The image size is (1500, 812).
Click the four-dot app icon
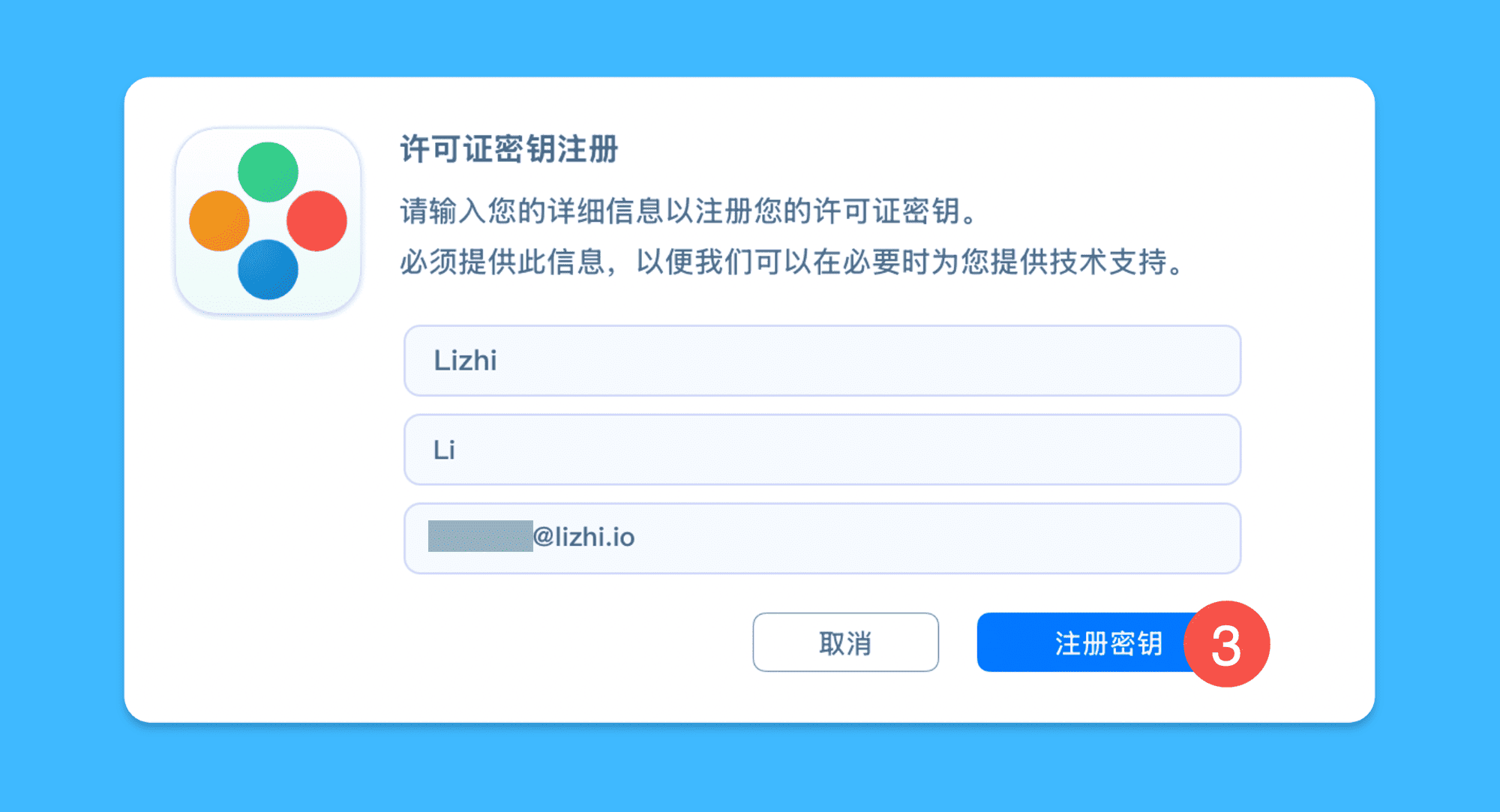[x=268, y=220]
